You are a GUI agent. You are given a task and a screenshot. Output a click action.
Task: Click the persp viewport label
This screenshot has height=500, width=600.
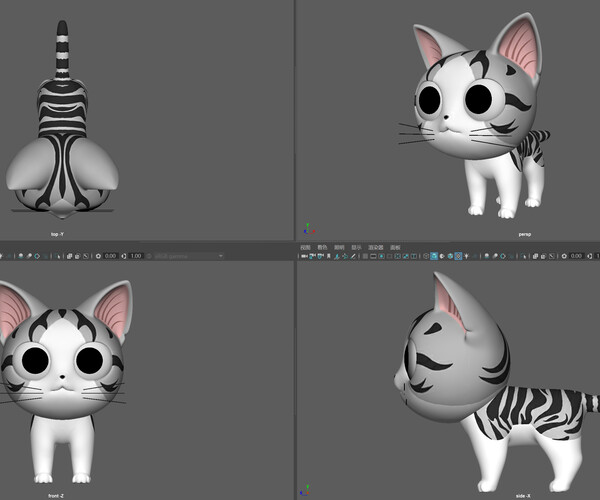coord(525,234)
